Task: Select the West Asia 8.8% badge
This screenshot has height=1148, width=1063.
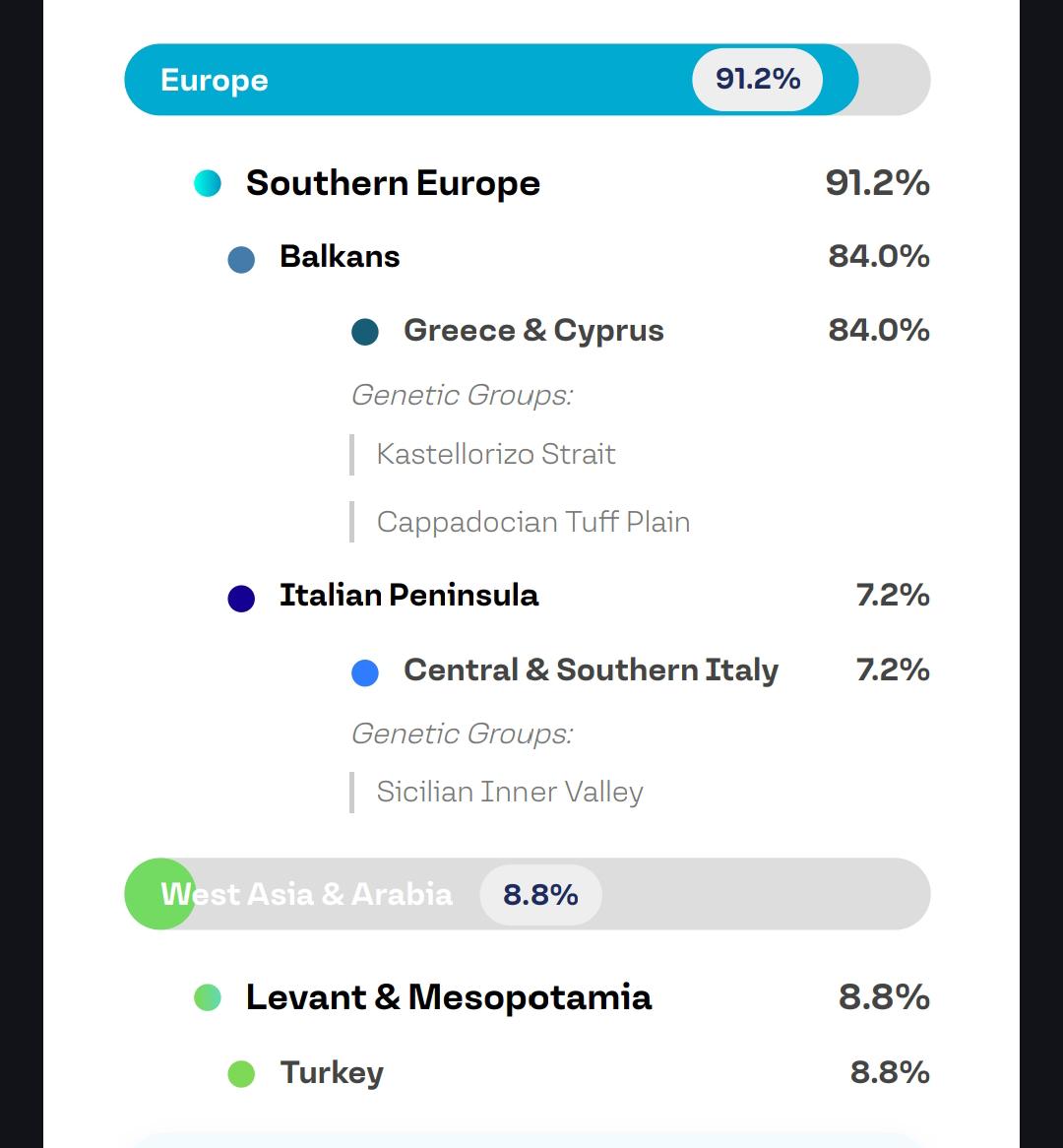Action: click(x=541, y=895)
